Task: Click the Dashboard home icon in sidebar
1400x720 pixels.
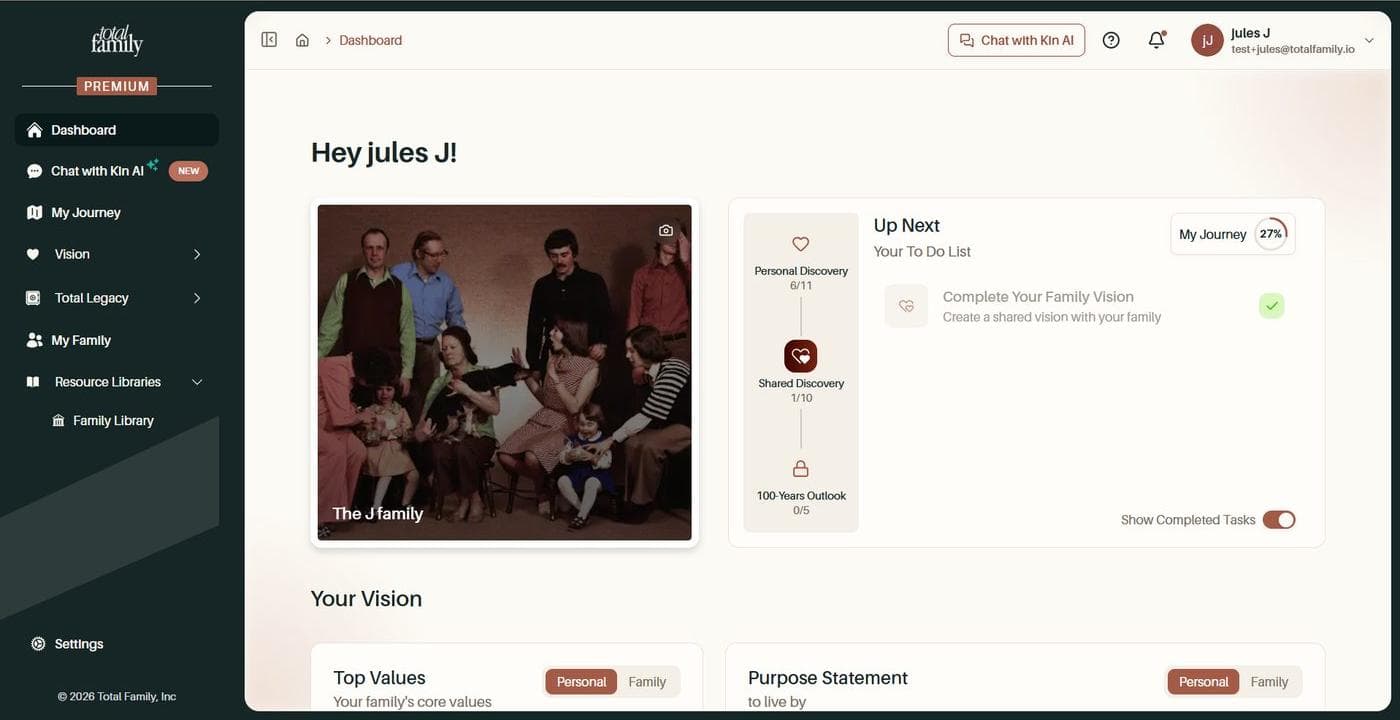Action: click(35, 130)
